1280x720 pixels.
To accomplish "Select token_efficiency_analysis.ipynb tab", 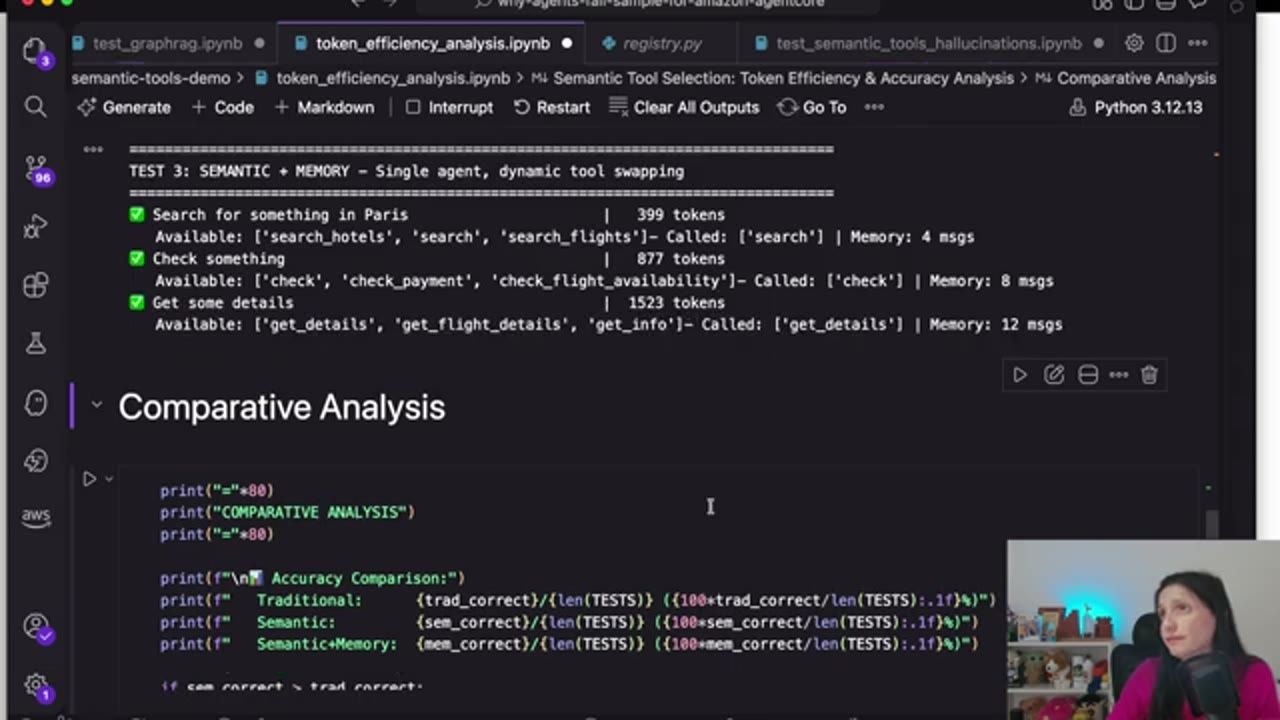I will coord(432,43).
